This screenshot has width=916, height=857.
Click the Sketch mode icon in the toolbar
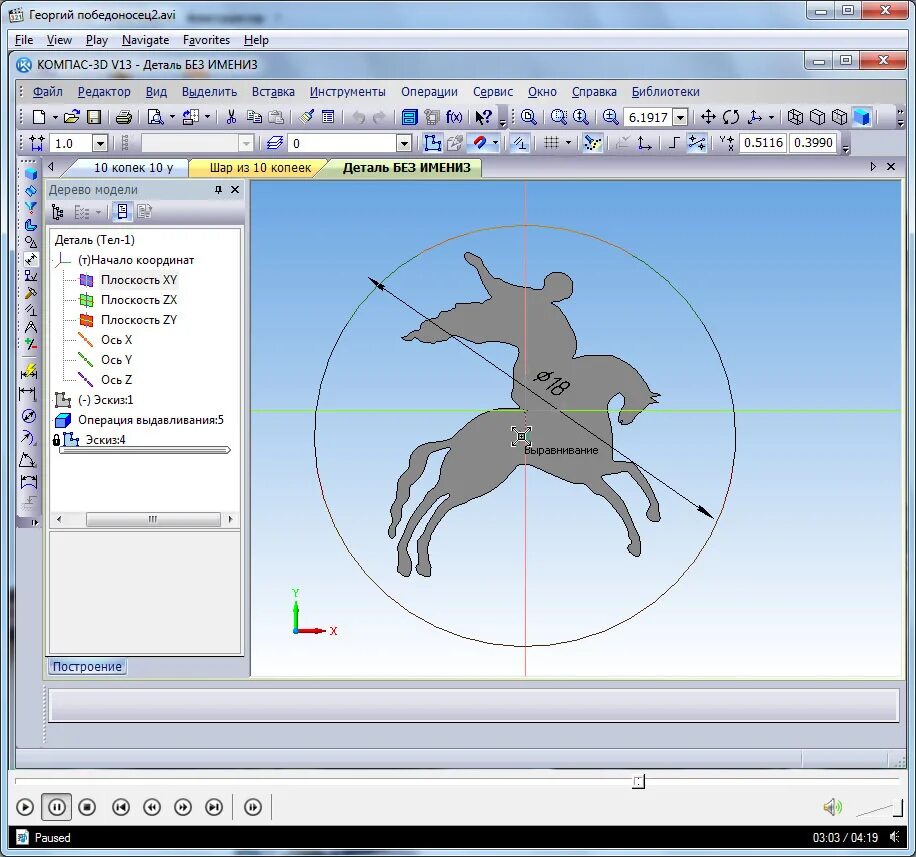point(432,143)
